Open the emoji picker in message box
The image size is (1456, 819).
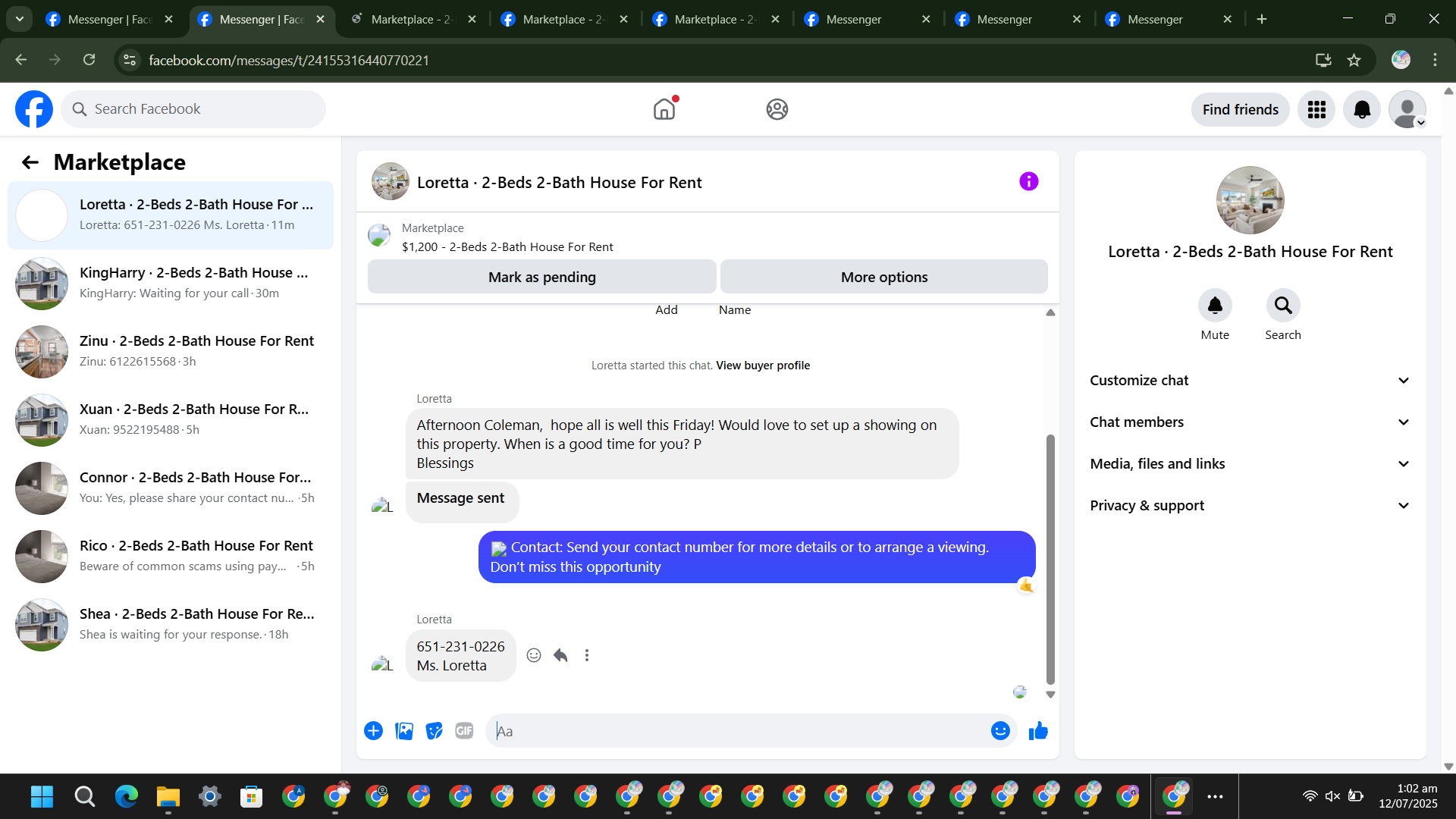1000,731
